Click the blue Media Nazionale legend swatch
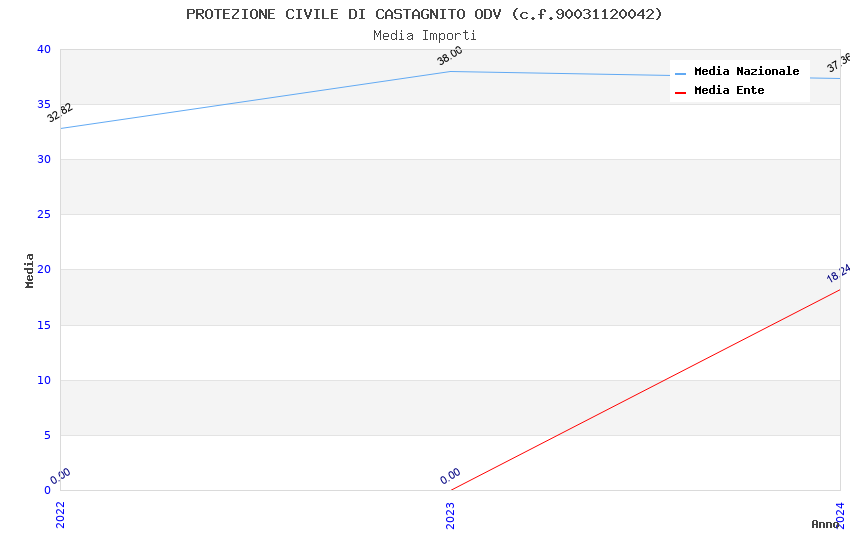850x550 pixels. (681, 73)
